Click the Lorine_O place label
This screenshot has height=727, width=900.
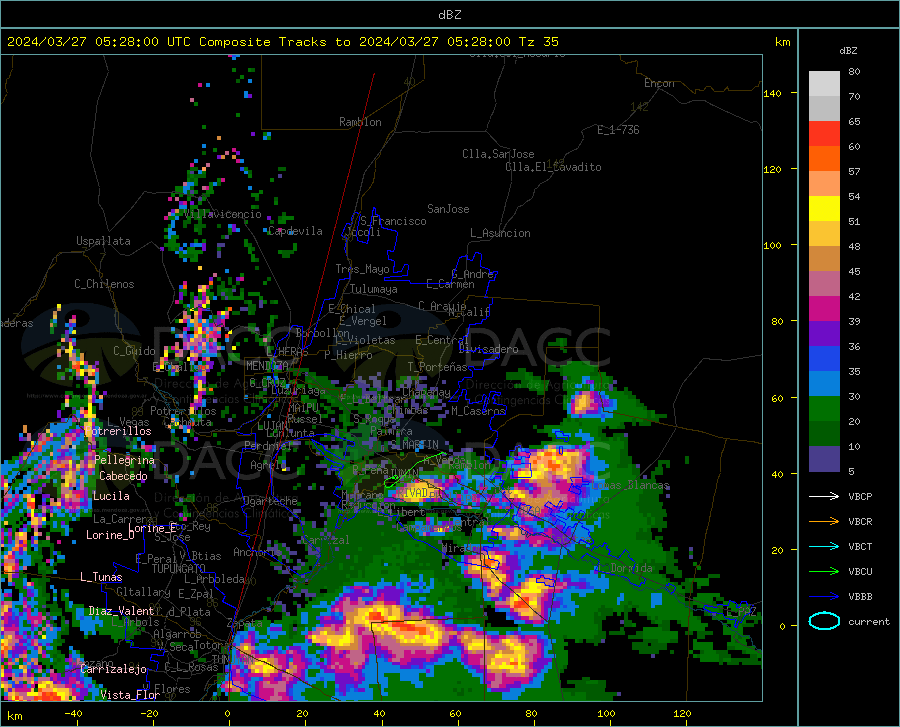[x=110, y=535]
